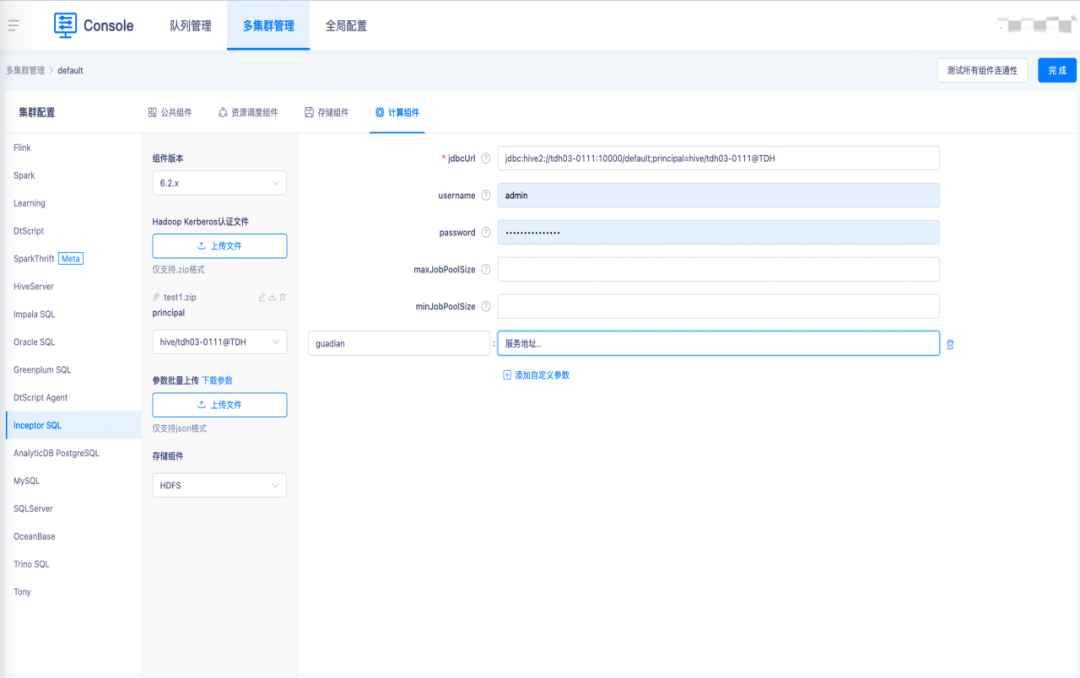Viewport: 1080px width, 678px height.
Task: Click the blue 完成 button
Action: tap(1057, 70)
